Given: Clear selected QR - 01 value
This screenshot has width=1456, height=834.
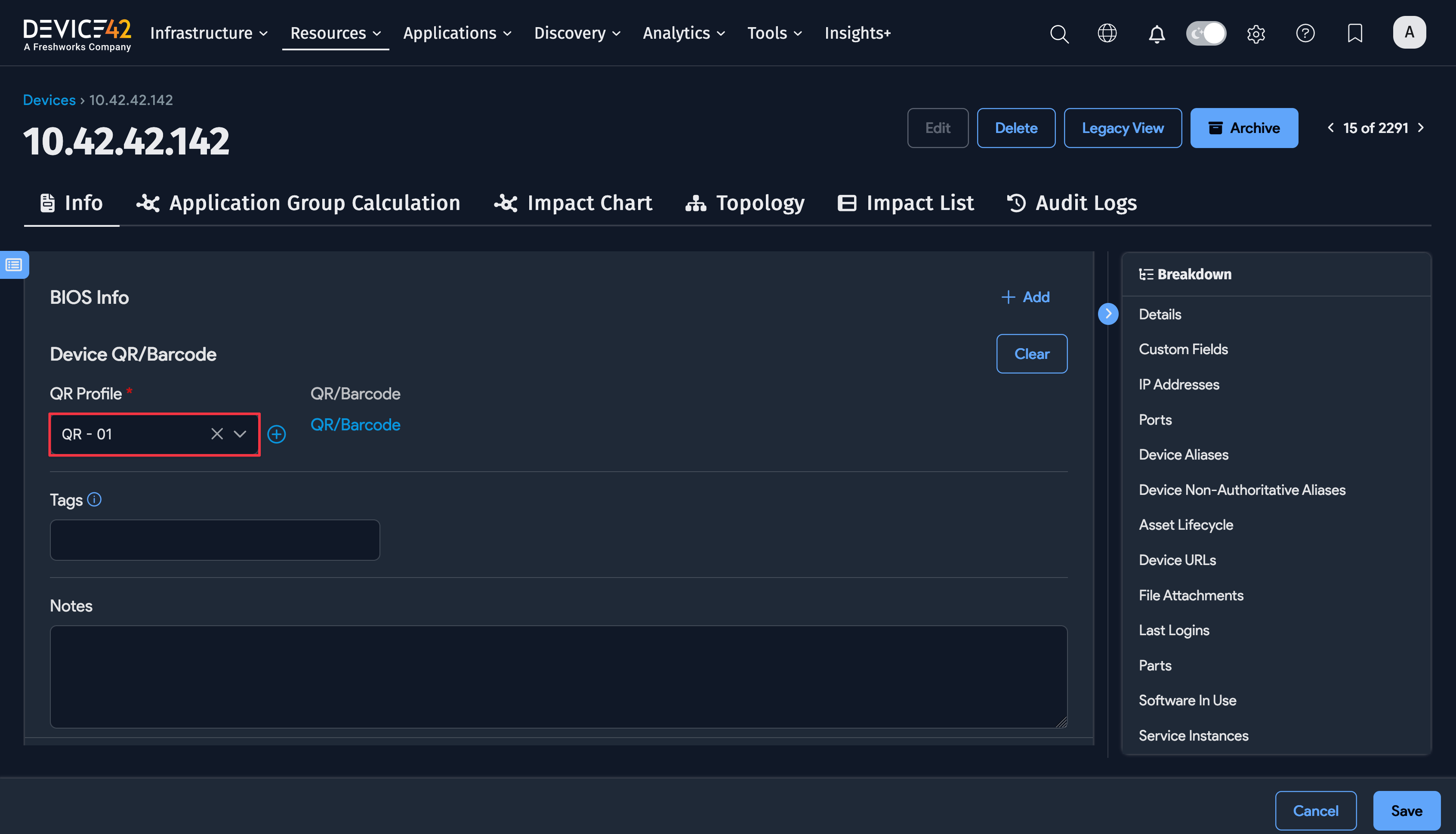Looking at the screenshot, I should (217, 434).
